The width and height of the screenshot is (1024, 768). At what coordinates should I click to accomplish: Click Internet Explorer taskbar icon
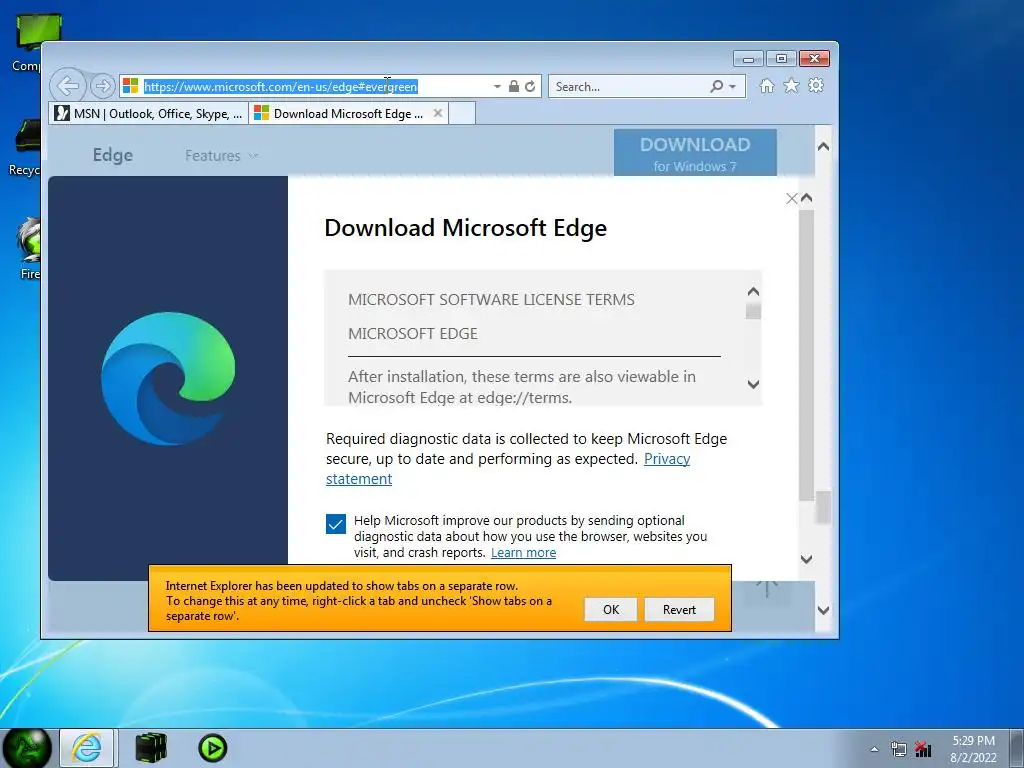coord(87,748)
